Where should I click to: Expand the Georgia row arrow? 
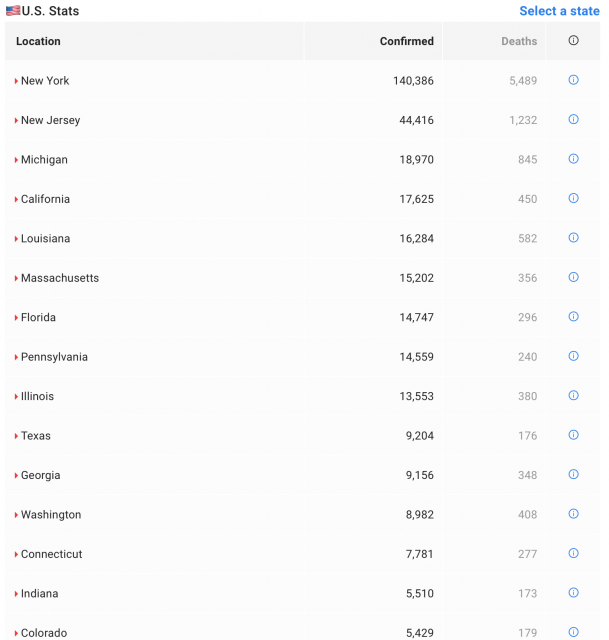[16, 476]
